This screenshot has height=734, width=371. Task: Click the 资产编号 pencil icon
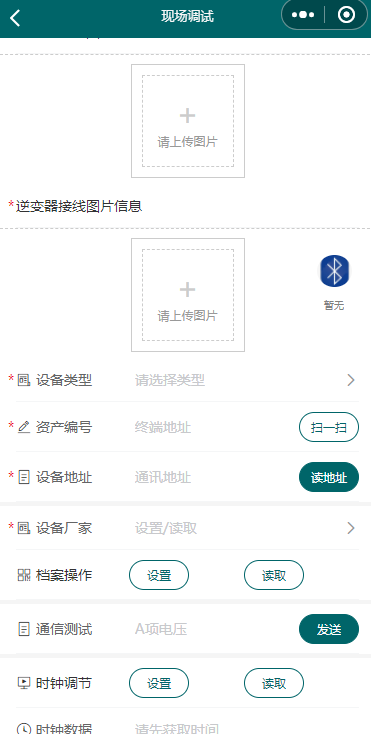pos(24,427)
